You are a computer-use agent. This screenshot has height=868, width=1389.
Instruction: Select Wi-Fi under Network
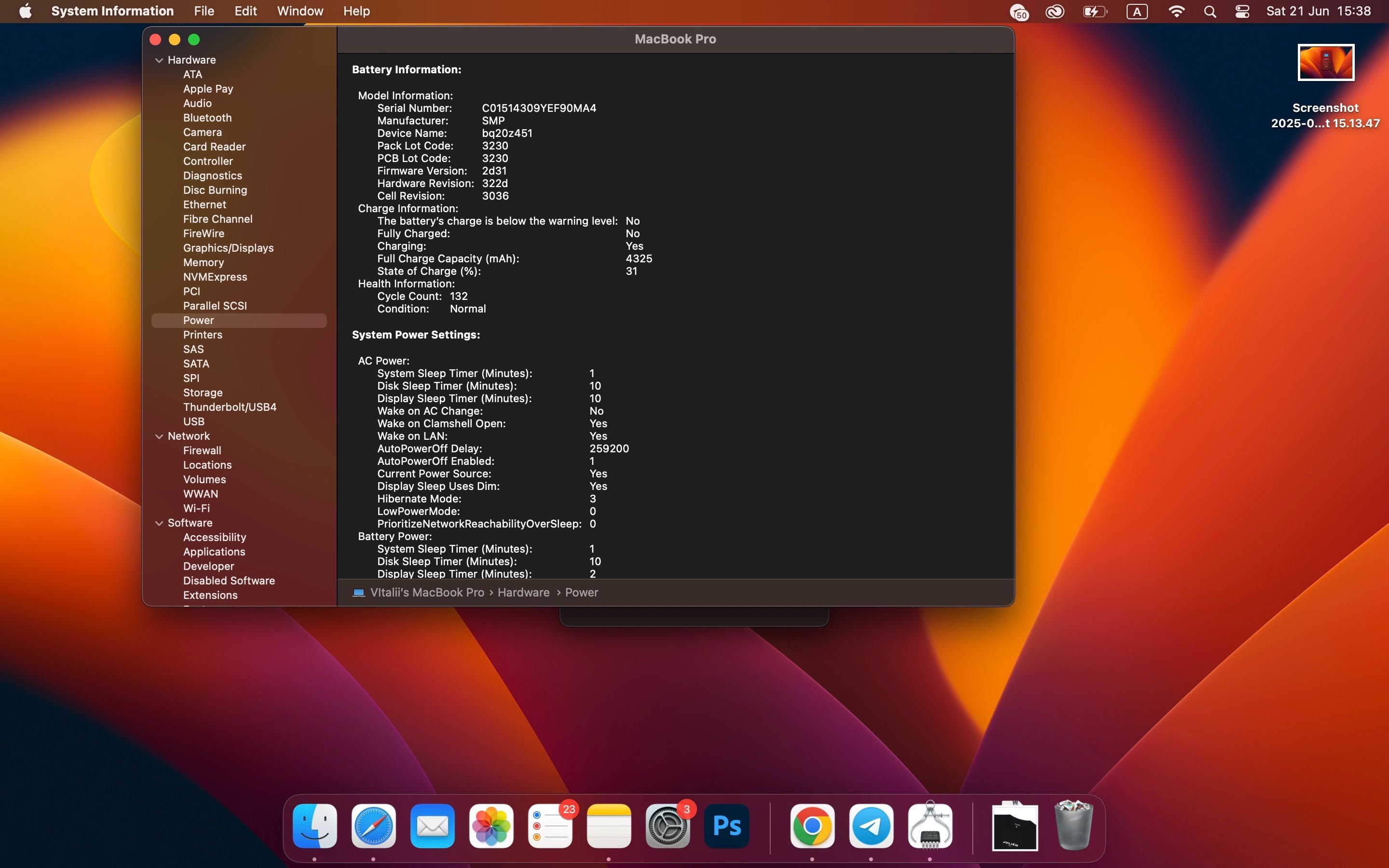pos(196,509)
